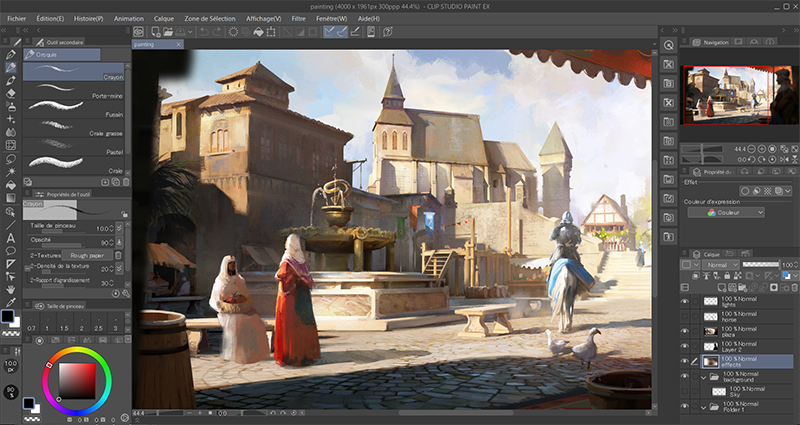
Task: Pick the Lasso selection tool
Action: click(10, 158)
